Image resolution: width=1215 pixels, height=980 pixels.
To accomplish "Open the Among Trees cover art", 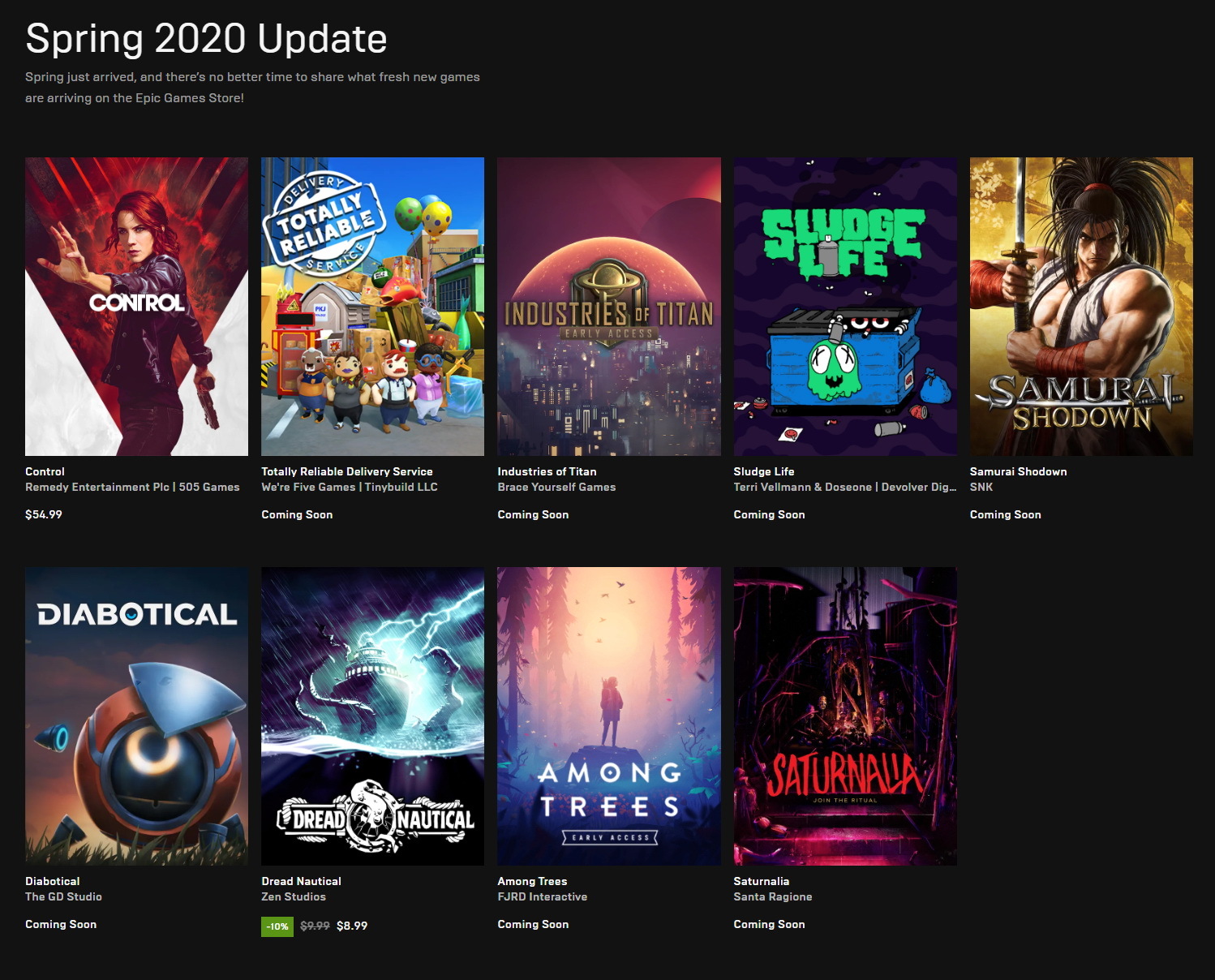I will pyautogui.click(x=609, y=716).
